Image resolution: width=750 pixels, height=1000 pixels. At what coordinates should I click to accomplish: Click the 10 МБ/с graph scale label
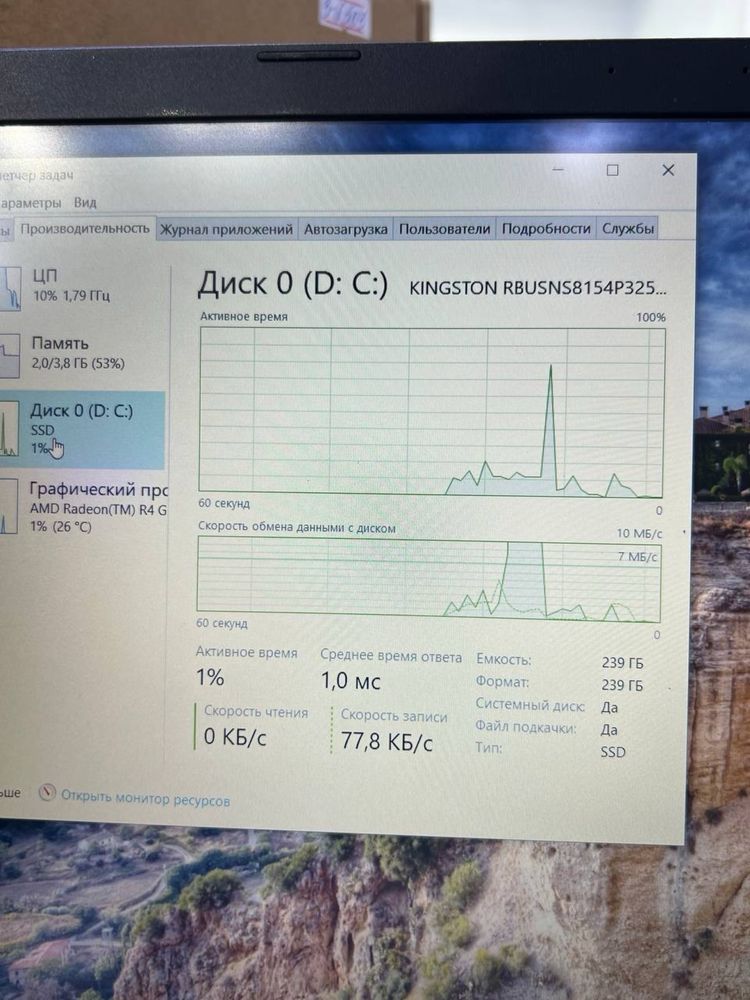(639, 533)
